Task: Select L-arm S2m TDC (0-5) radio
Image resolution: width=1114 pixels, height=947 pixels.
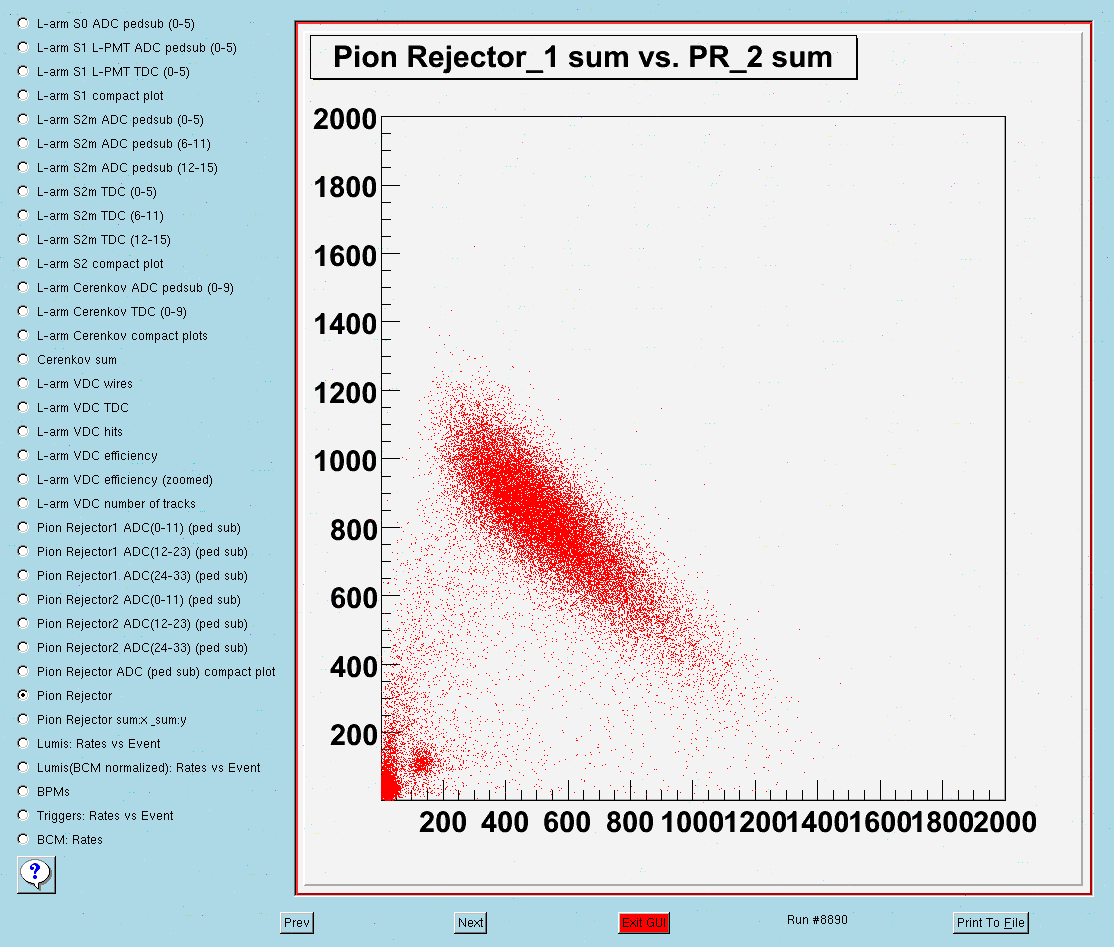Action: pos(23,192)
